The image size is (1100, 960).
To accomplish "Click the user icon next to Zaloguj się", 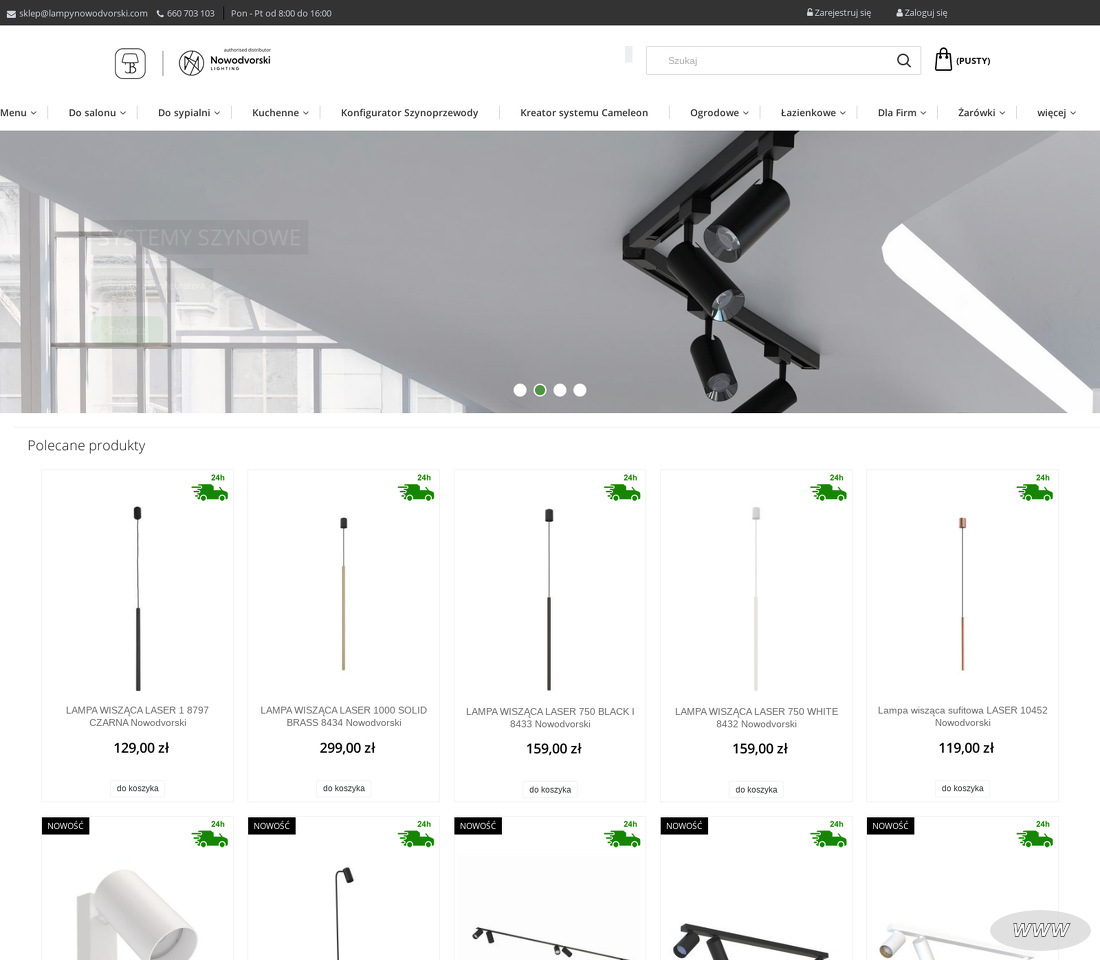I will 899,13.
